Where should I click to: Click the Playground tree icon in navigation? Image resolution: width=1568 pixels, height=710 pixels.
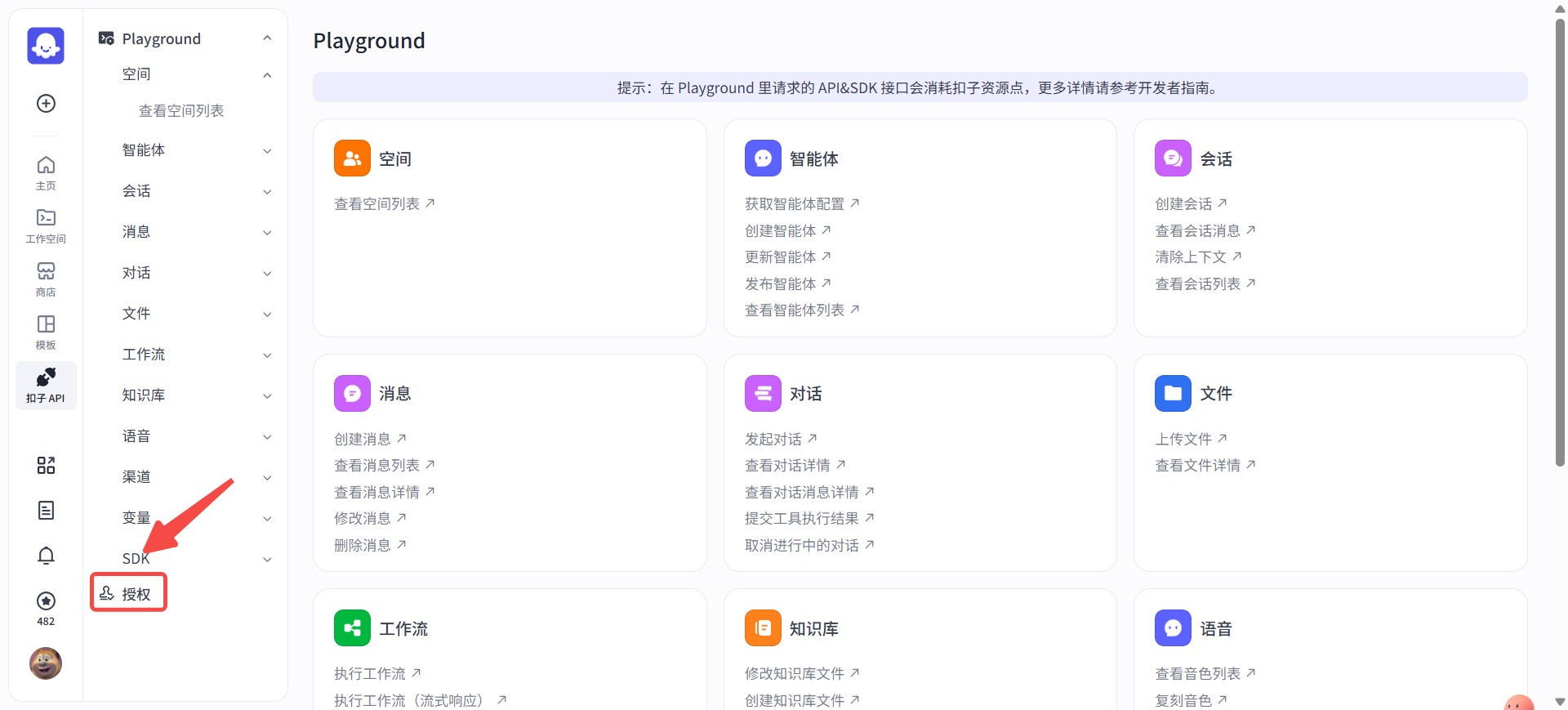[106, 38]
